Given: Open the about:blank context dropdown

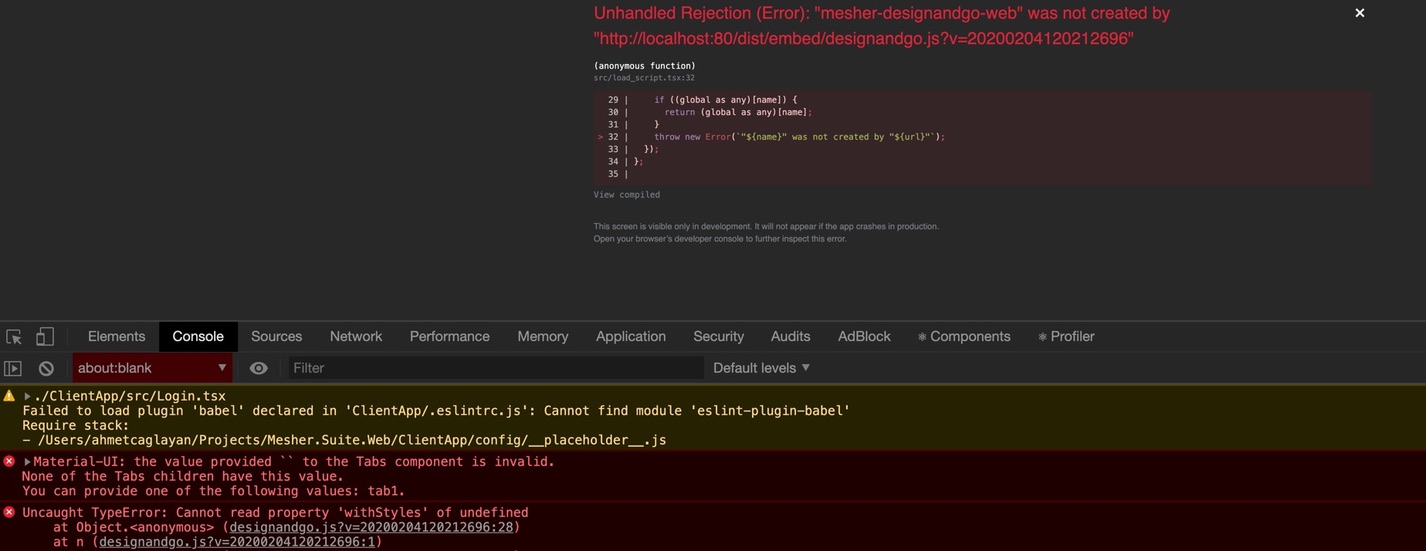Looking at the screenshot, I should 152,368.
